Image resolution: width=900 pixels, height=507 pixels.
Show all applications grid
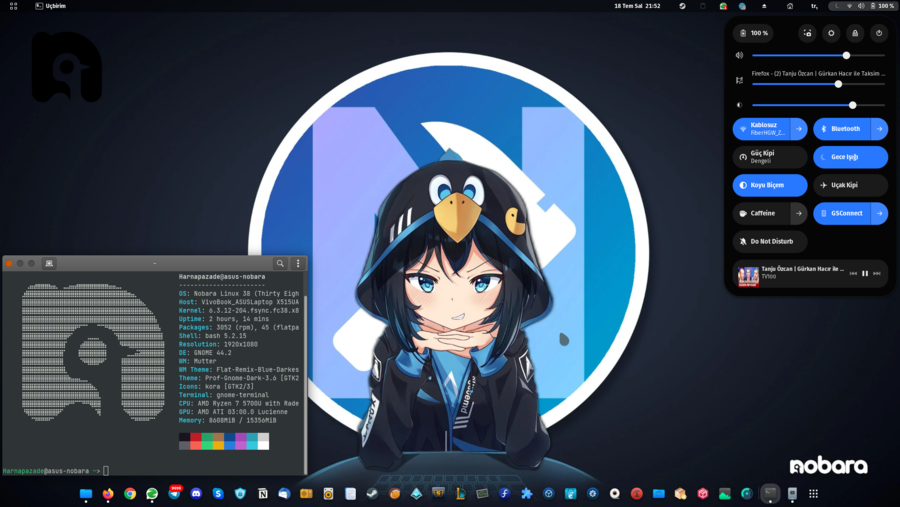[813, 493]
